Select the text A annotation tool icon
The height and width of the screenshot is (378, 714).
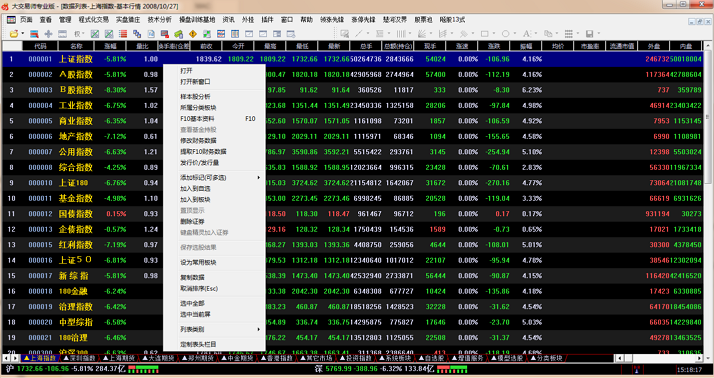(526, 34)
